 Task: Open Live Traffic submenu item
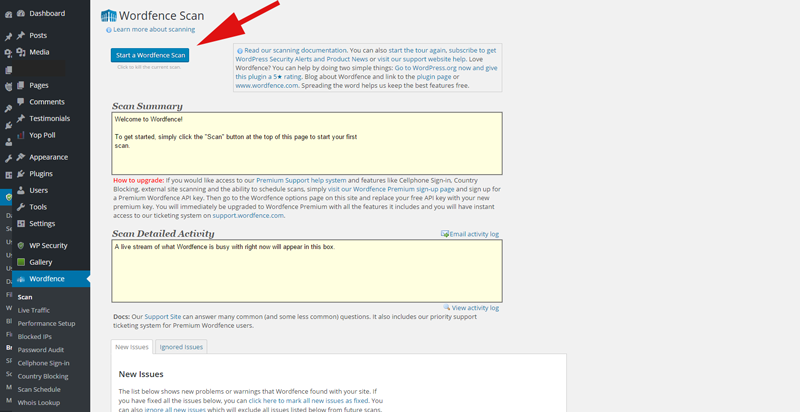[x=34, y=310]
